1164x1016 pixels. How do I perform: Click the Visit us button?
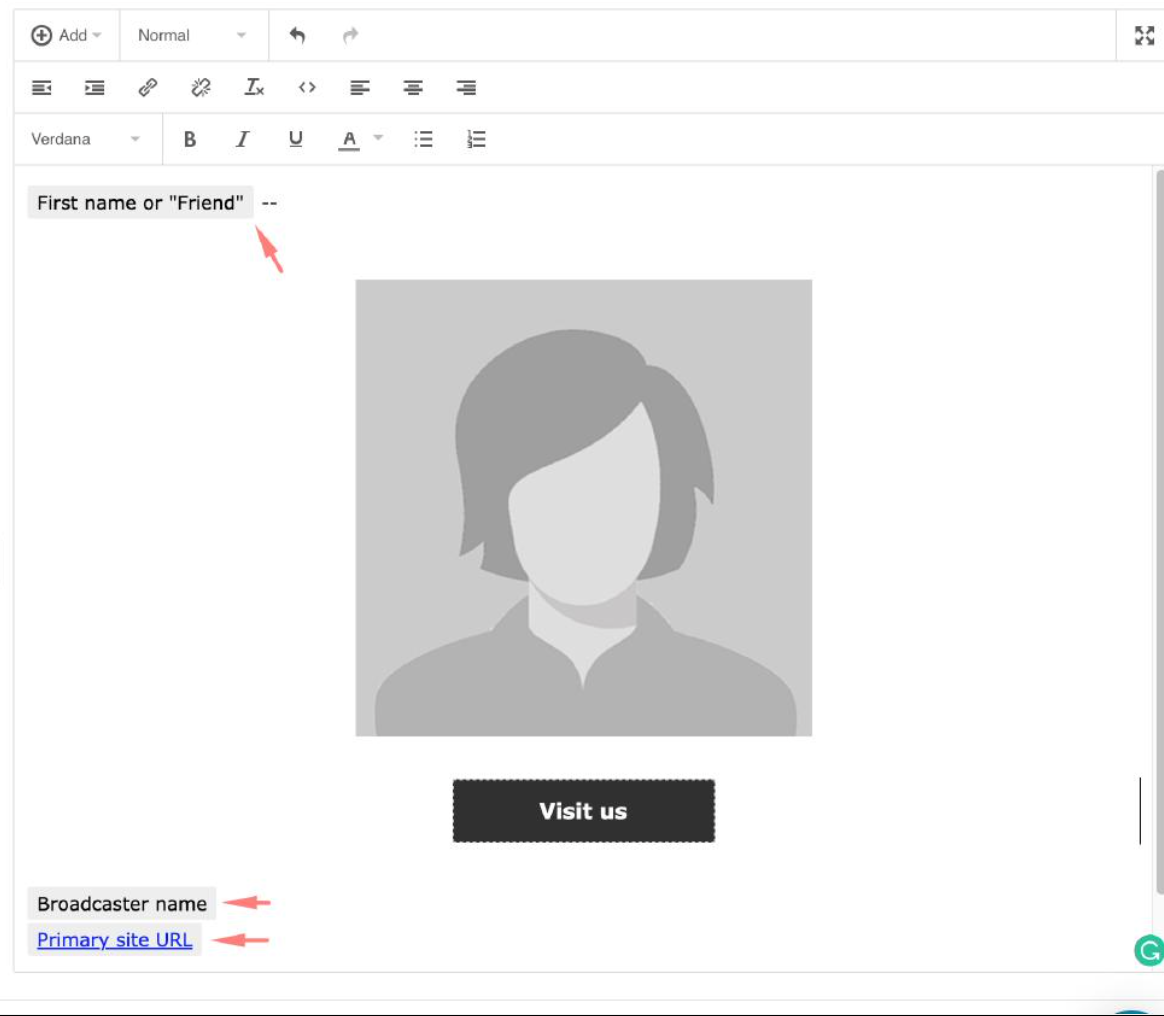click(x=583, y=811)
